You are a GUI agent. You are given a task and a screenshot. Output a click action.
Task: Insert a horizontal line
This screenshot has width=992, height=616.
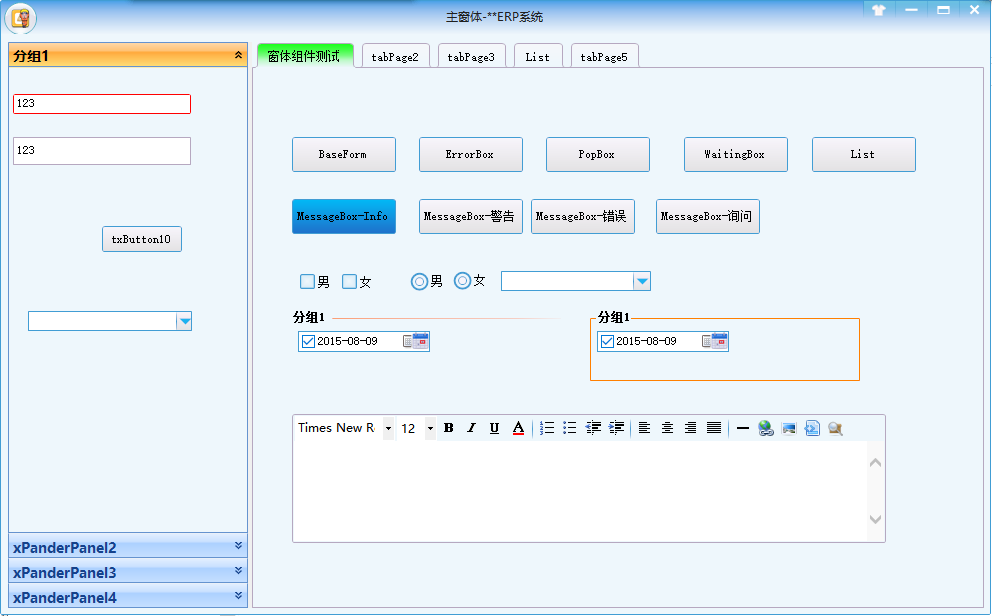pos(743,428)
